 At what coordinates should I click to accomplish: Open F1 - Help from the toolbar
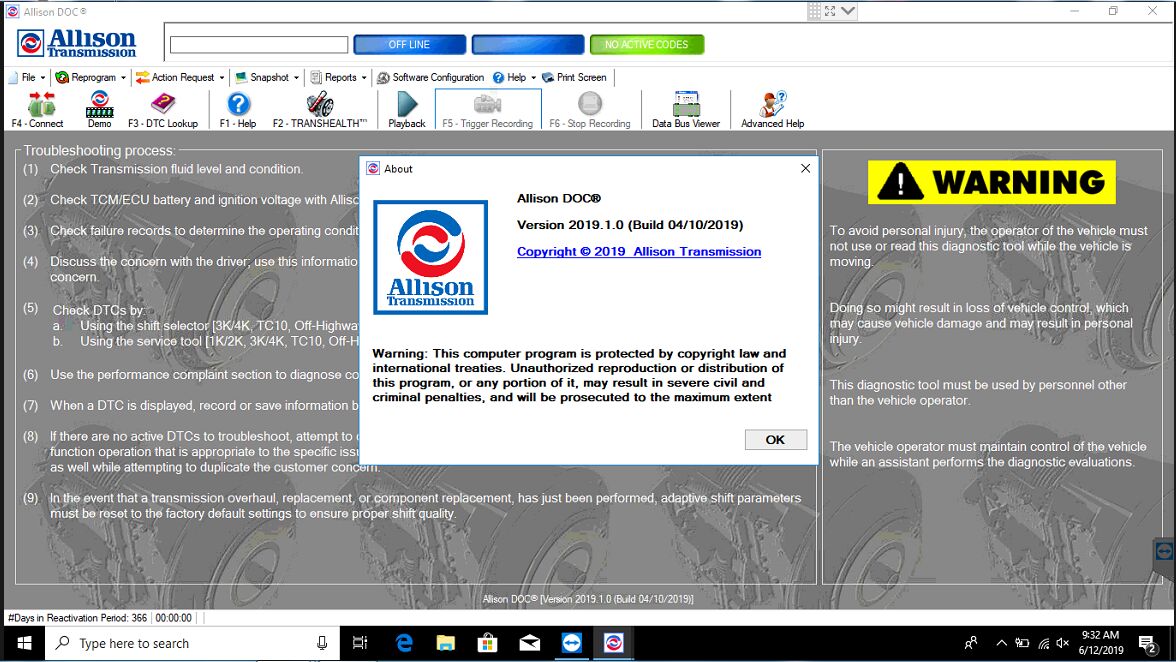coord(238,109)
